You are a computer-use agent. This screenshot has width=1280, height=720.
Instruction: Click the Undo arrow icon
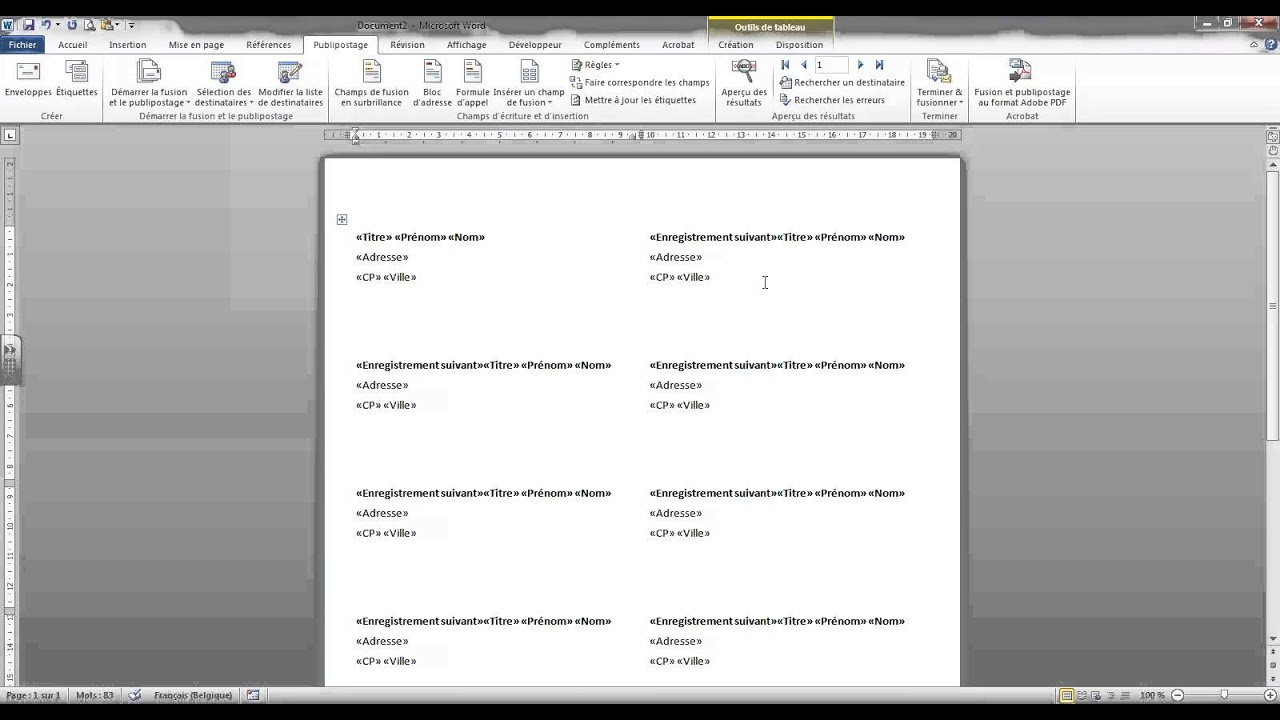click(45, 25)
